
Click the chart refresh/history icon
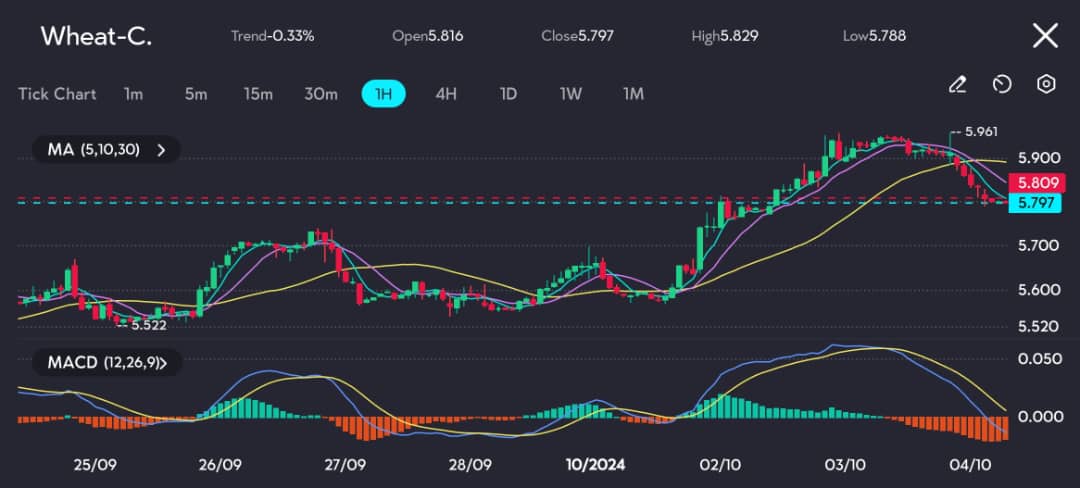[x=1002, y=84]
